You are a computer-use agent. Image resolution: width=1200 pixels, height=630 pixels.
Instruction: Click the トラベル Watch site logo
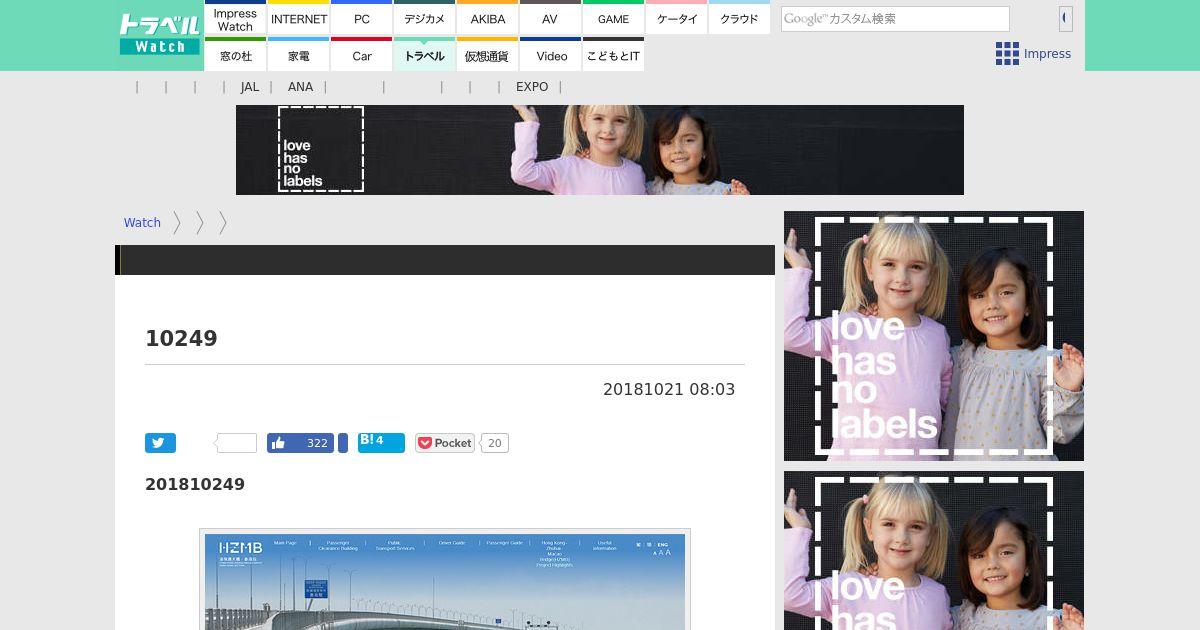159,35
